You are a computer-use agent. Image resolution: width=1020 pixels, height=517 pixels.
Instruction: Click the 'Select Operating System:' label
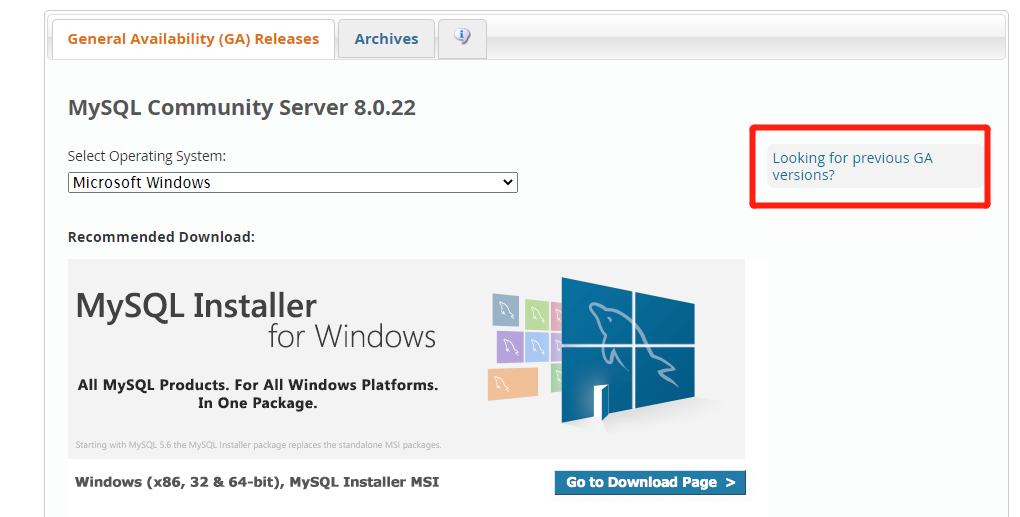tap(147, 156)
